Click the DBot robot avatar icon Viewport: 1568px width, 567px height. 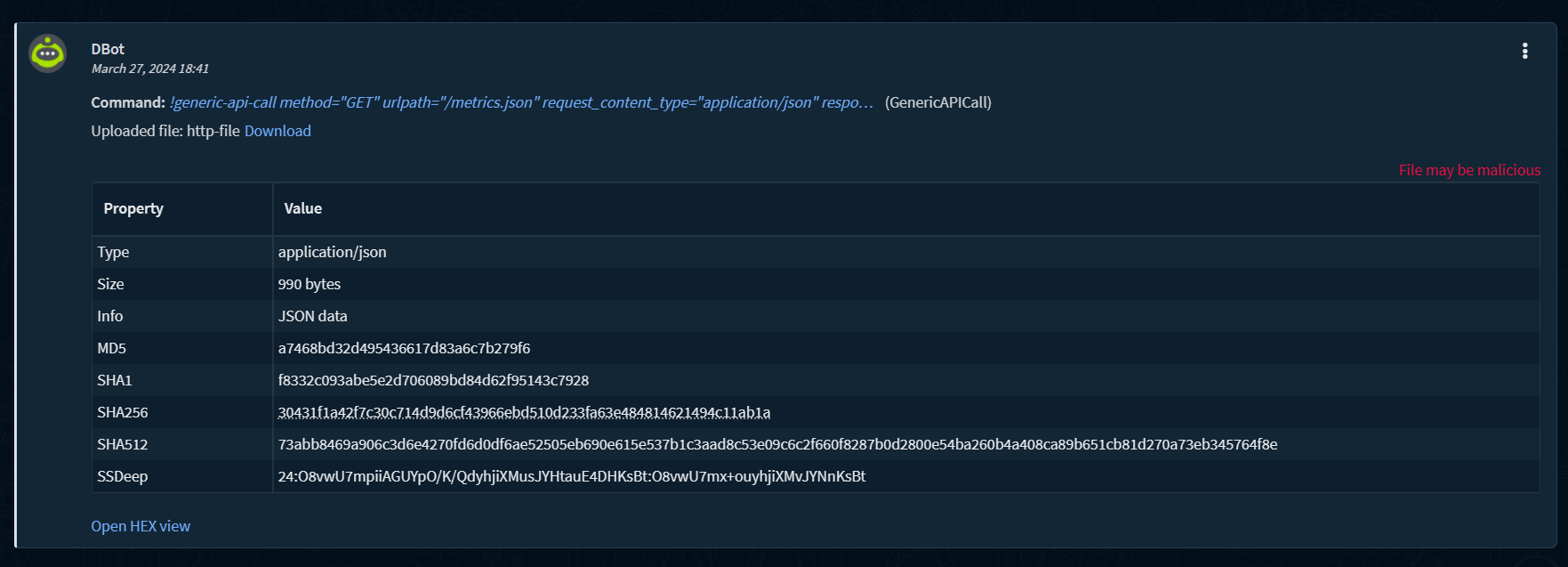point(47,53)
